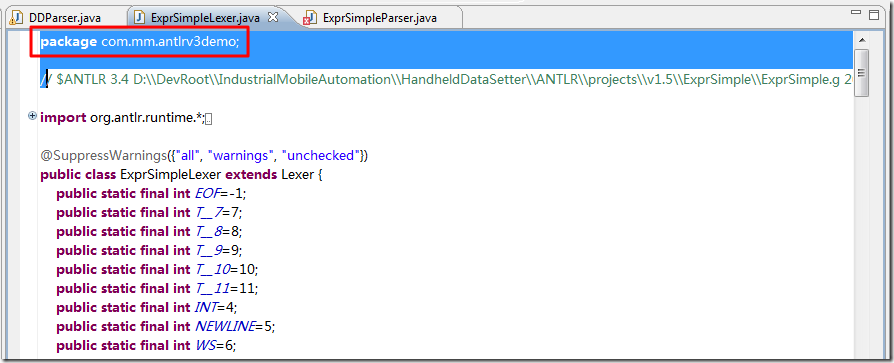Click the ExprSimpleParser.java file icon with error
This screenshot has width=894, height=363.
point(310,18)
